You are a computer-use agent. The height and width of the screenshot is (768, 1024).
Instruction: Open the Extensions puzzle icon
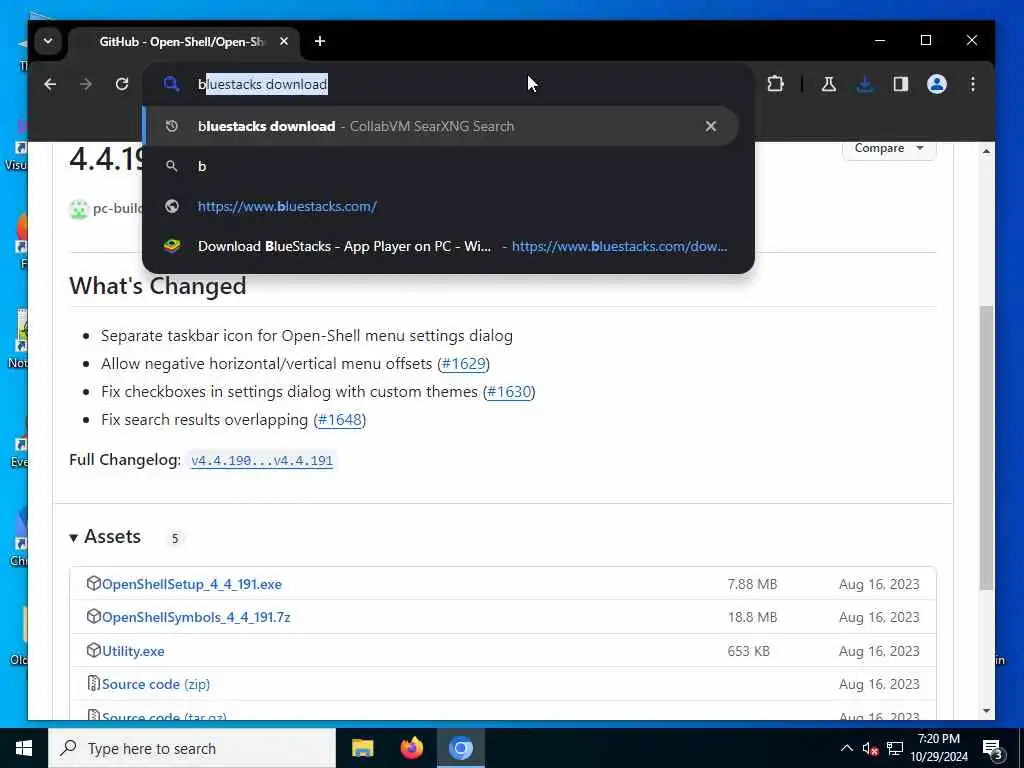(x=775, y=84)
